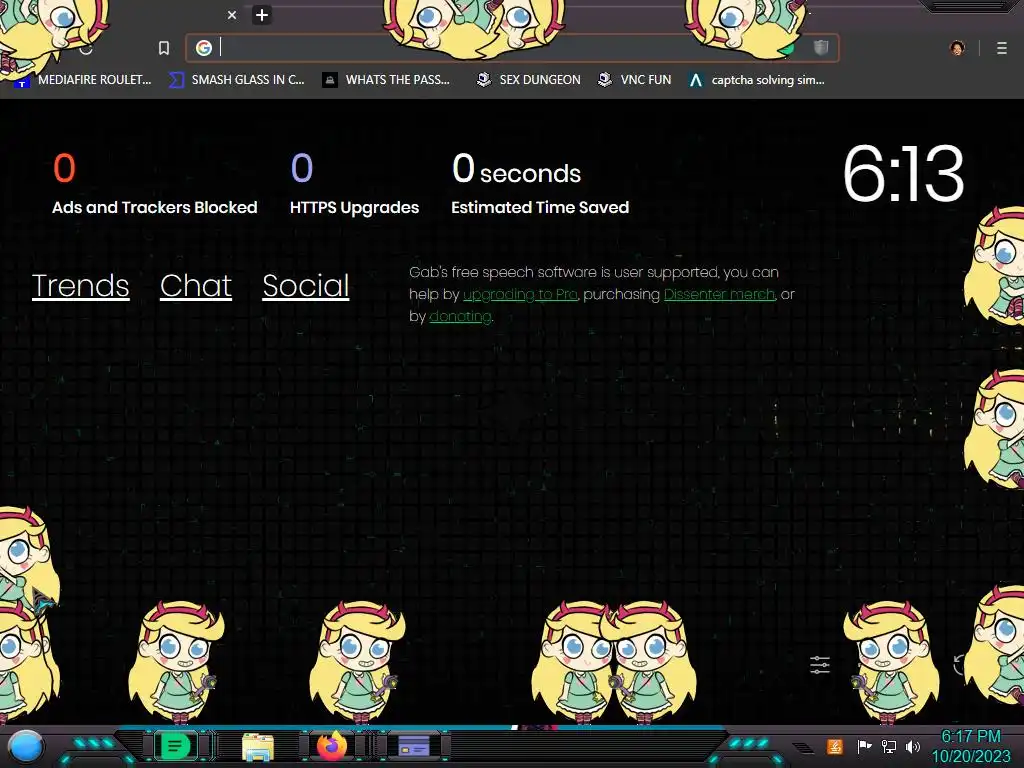
Task: Open WHATS THE PASS... bookmark
Action: 386,80
